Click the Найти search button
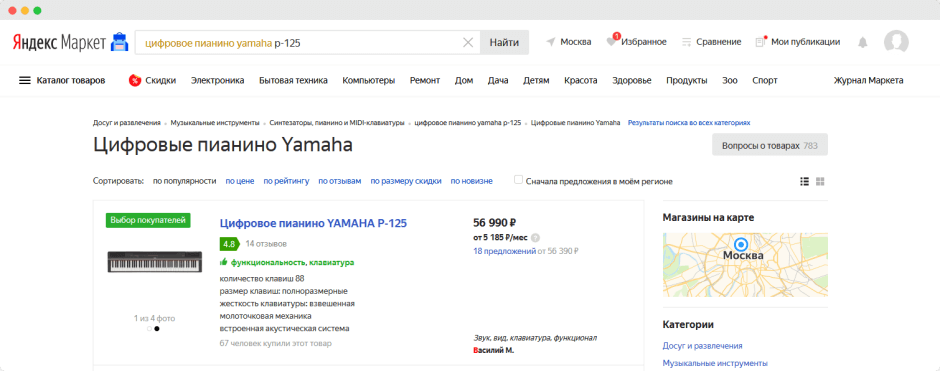940x371 pixels. pos(504,42)
